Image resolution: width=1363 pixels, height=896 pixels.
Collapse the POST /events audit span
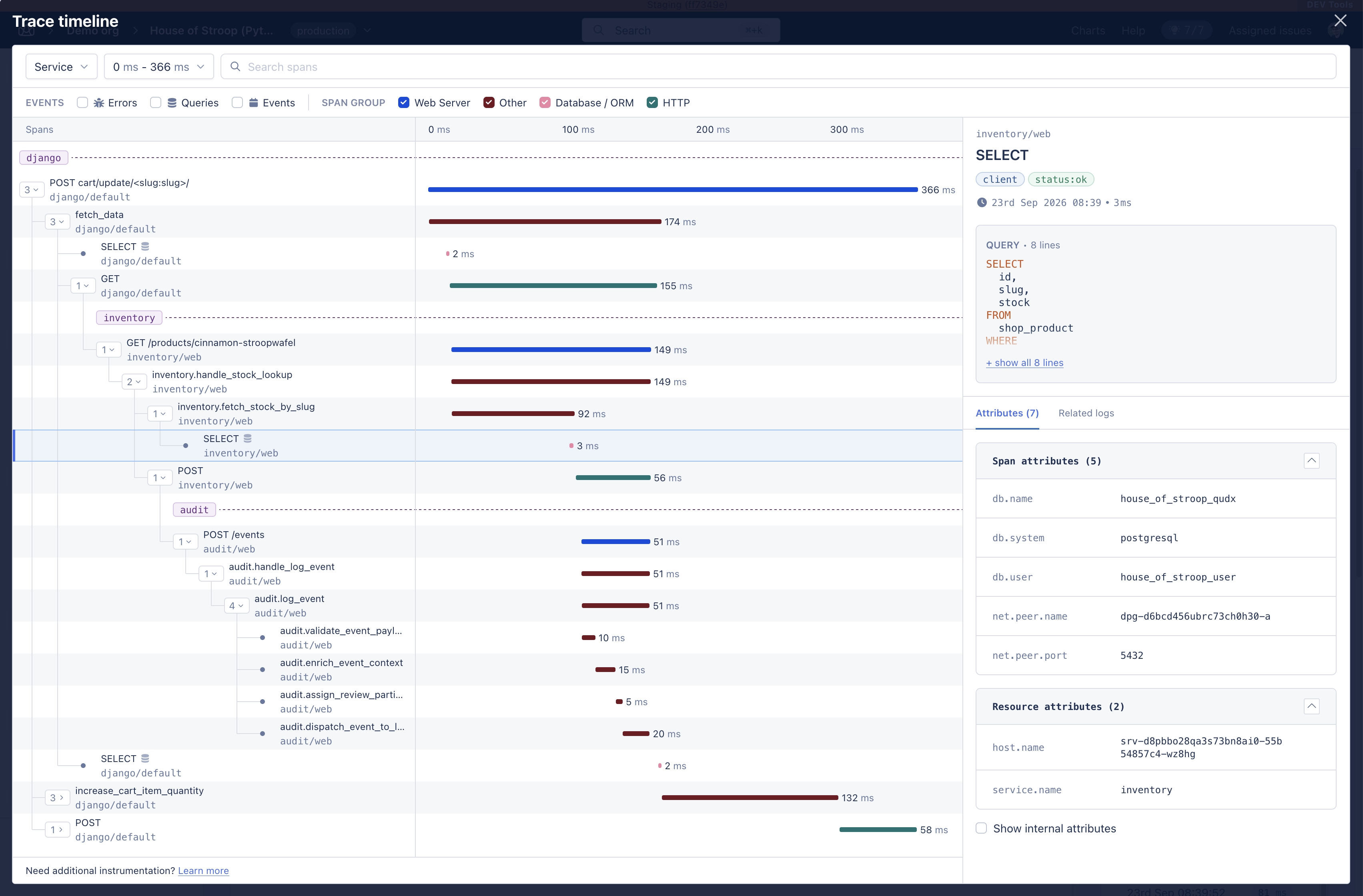(x=186, y=542)
